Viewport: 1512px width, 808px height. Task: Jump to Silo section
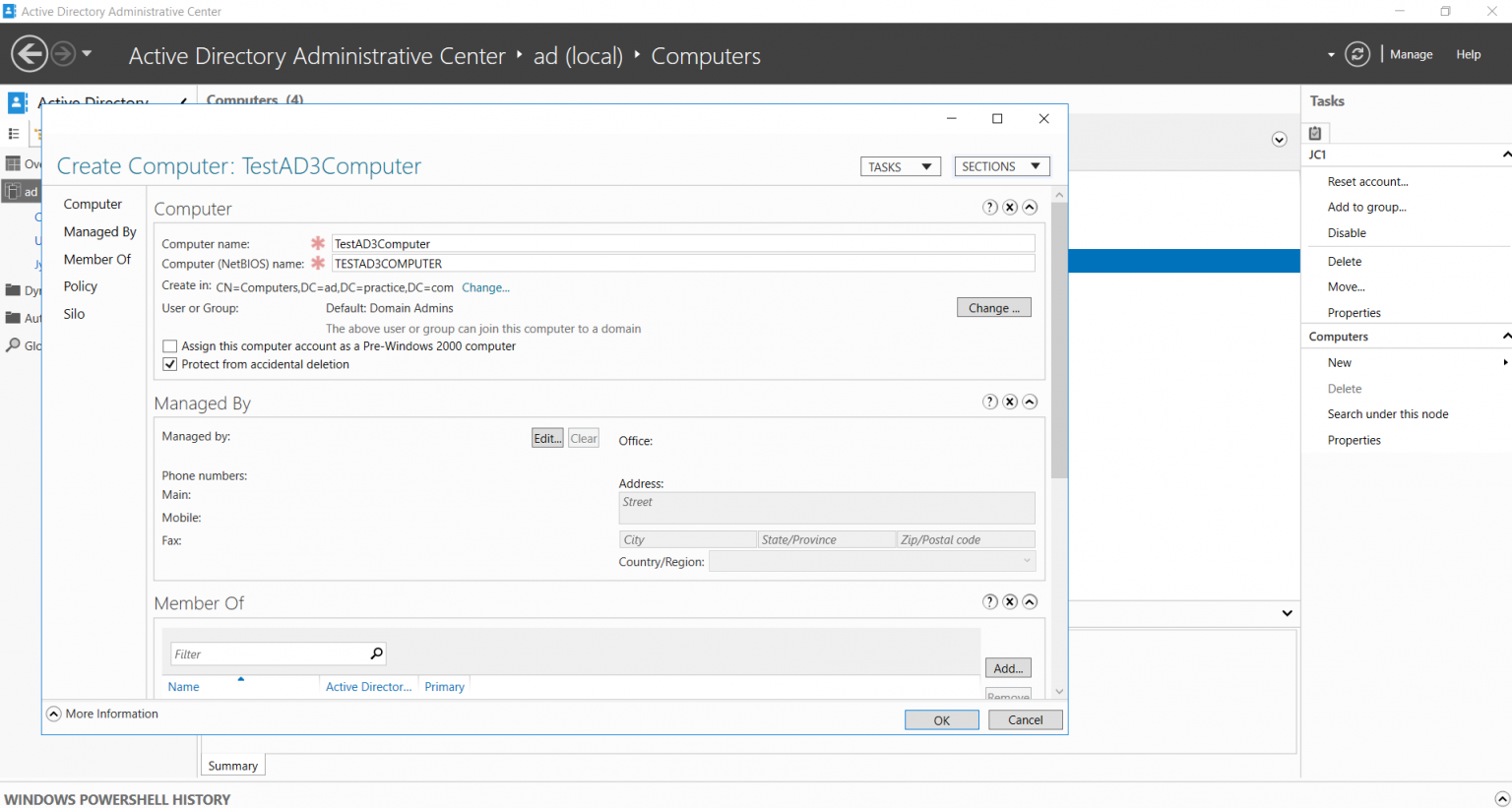pos(74,314)
